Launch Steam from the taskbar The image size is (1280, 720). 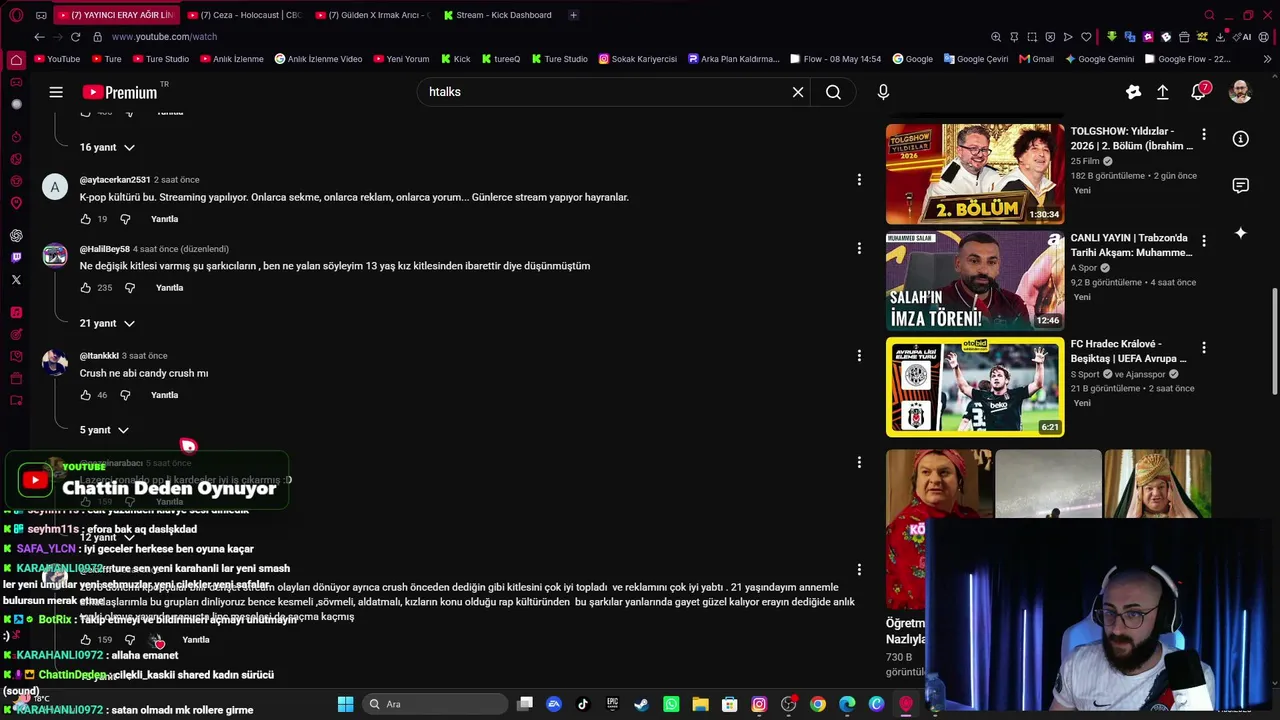tap(641, 704)
